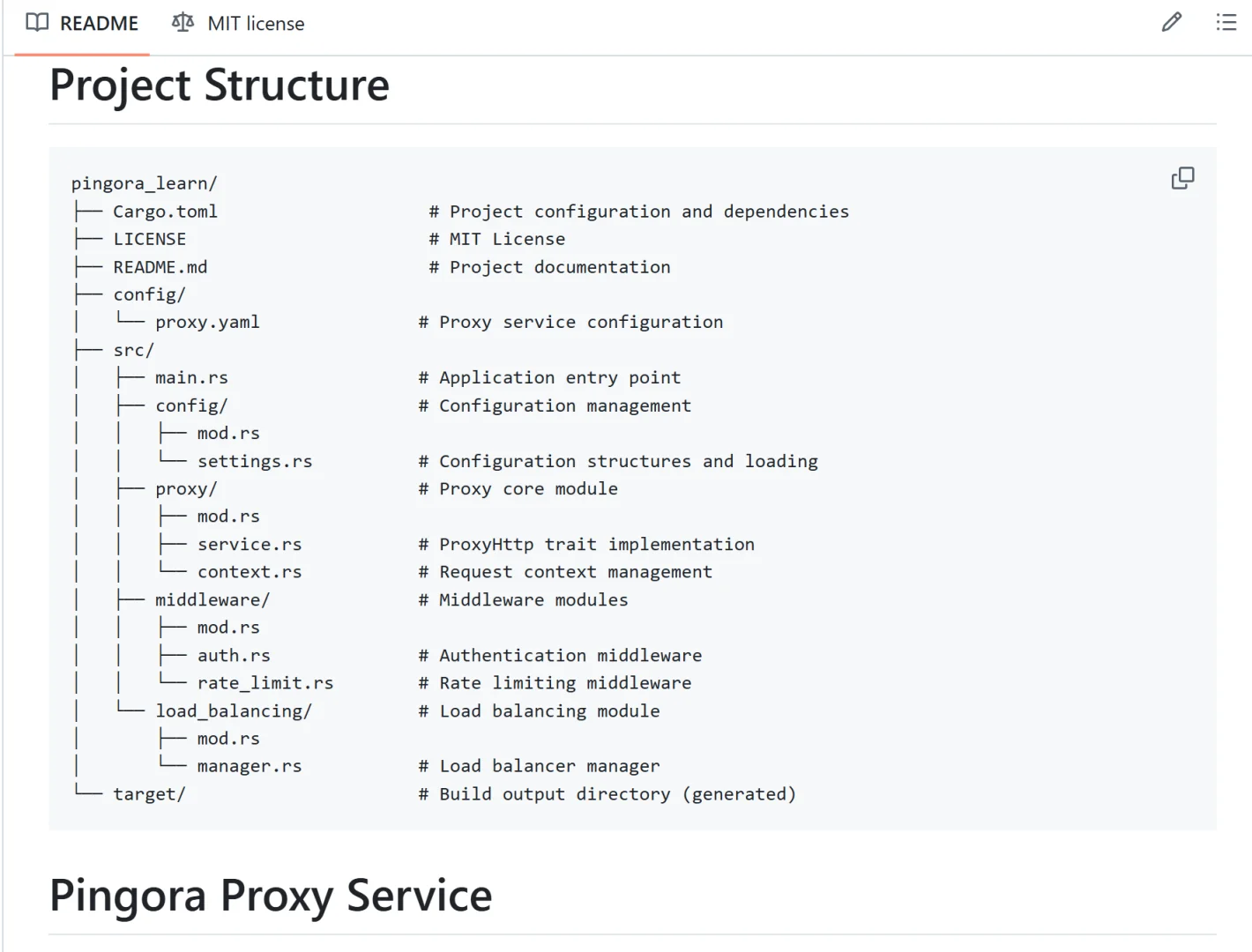This screenshot has height=952, width=1252.
Task: Click the Pingora Proxy Service heading
Action: coord(271,896)
